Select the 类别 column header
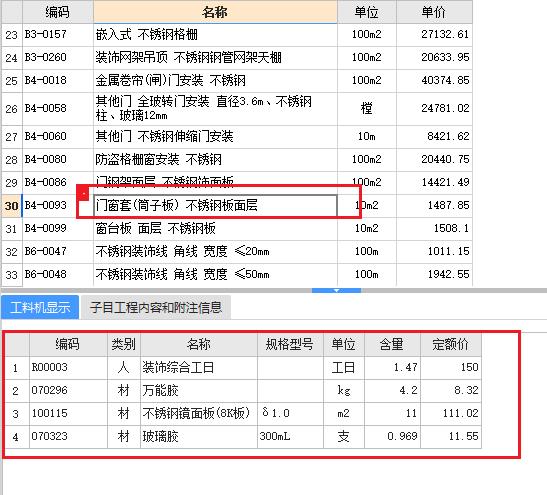The height and width of the screenshot is (495, 547). tap(123, 345)
